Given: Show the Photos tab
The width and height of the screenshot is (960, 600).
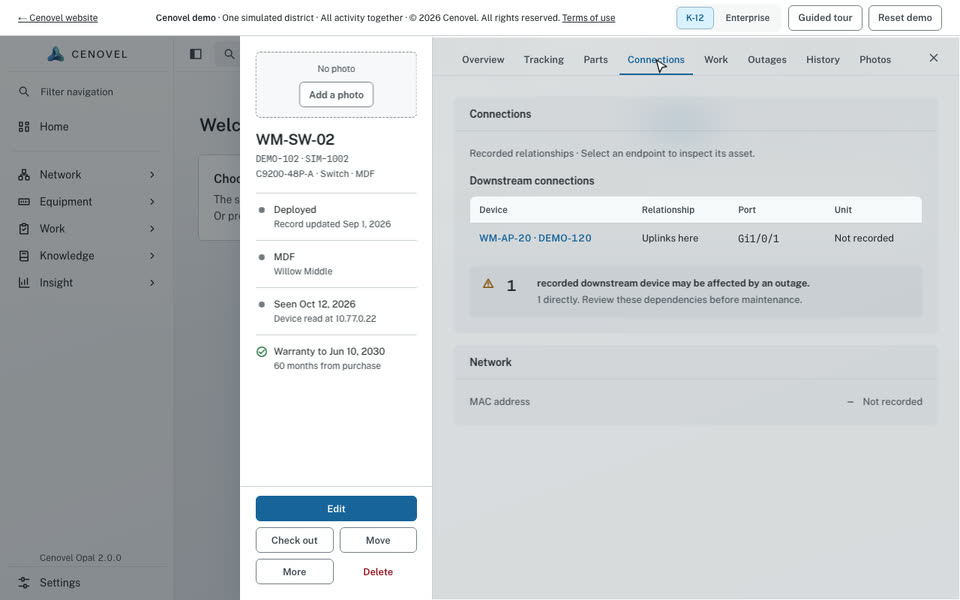Looking at the screenshot, I should click(x=875, y=59).
